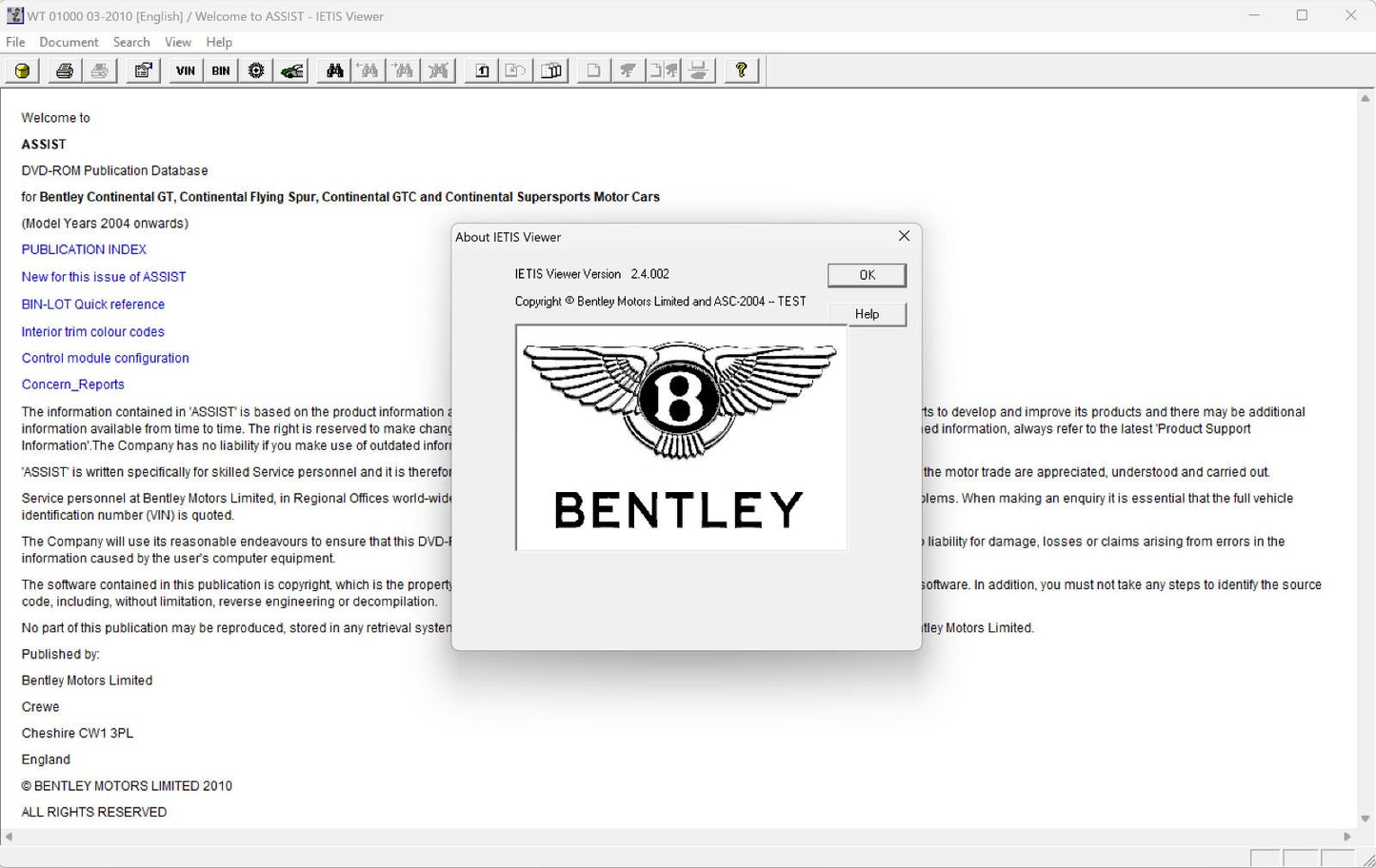Click the yellow question mark help icon
The width and height of the screenshot is (1376, 868).
point(741,70)
